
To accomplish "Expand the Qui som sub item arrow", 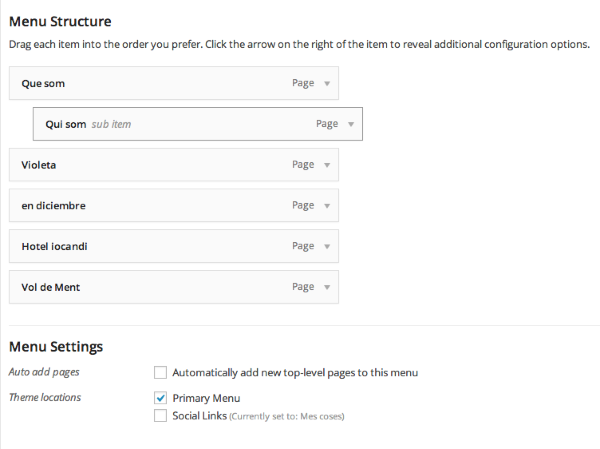I will click(351, 125).
